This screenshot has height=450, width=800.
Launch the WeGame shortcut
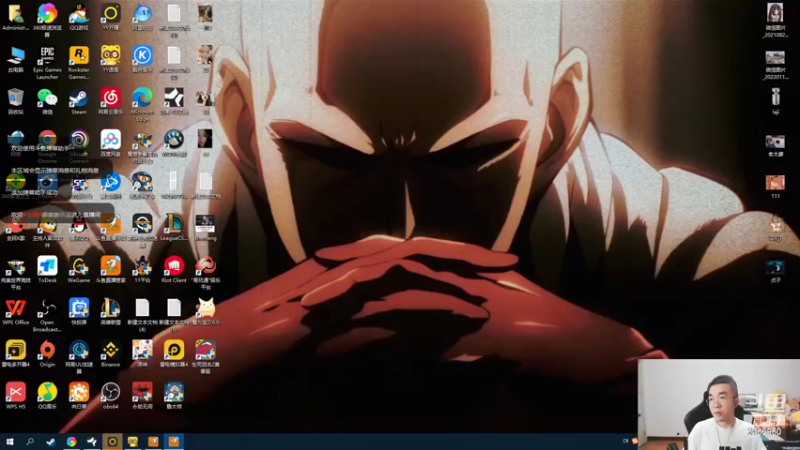[x=79, y=269]
